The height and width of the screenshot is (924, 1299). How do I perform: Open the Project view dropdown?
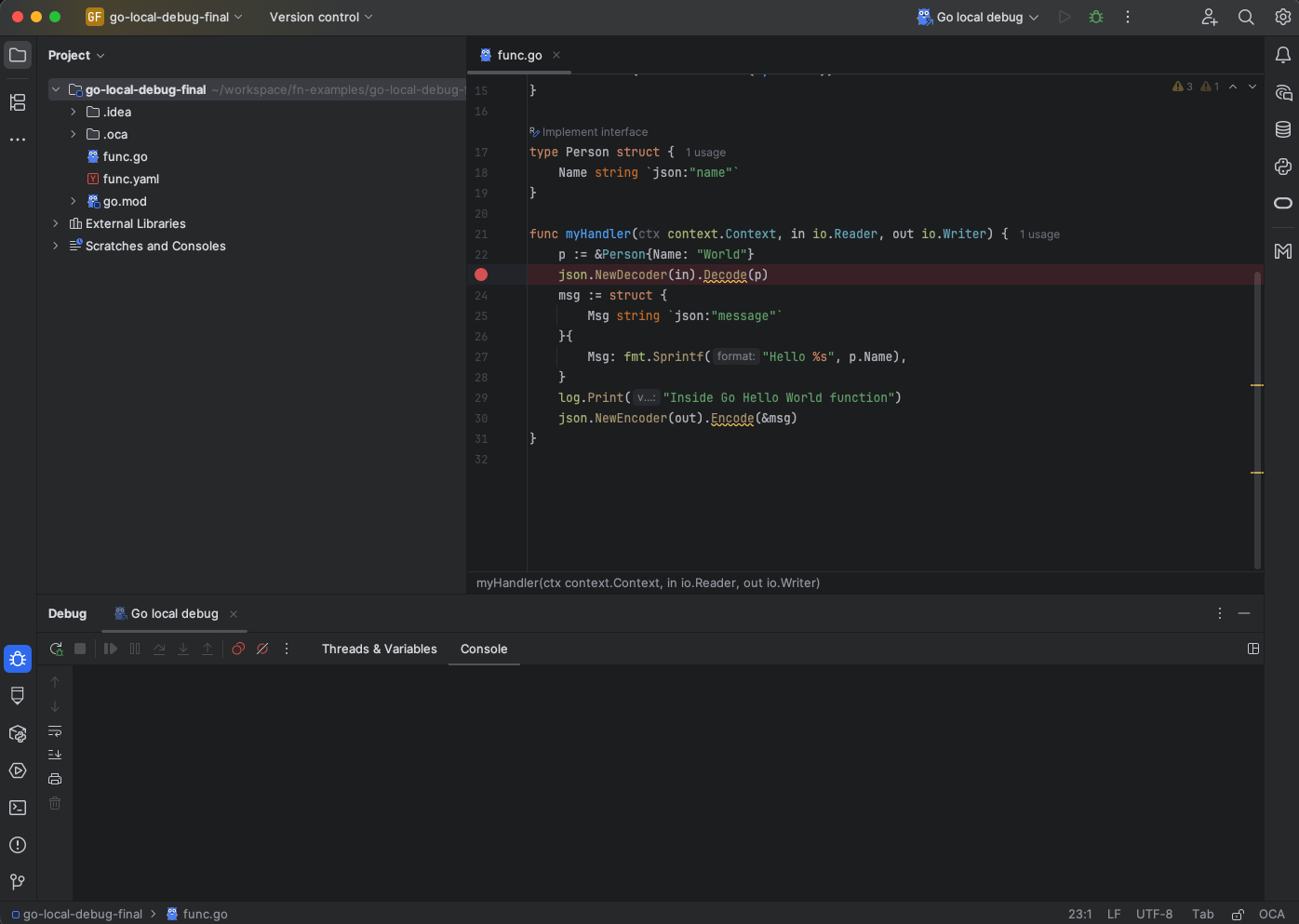pyautogui.click(x=76, y=55)
